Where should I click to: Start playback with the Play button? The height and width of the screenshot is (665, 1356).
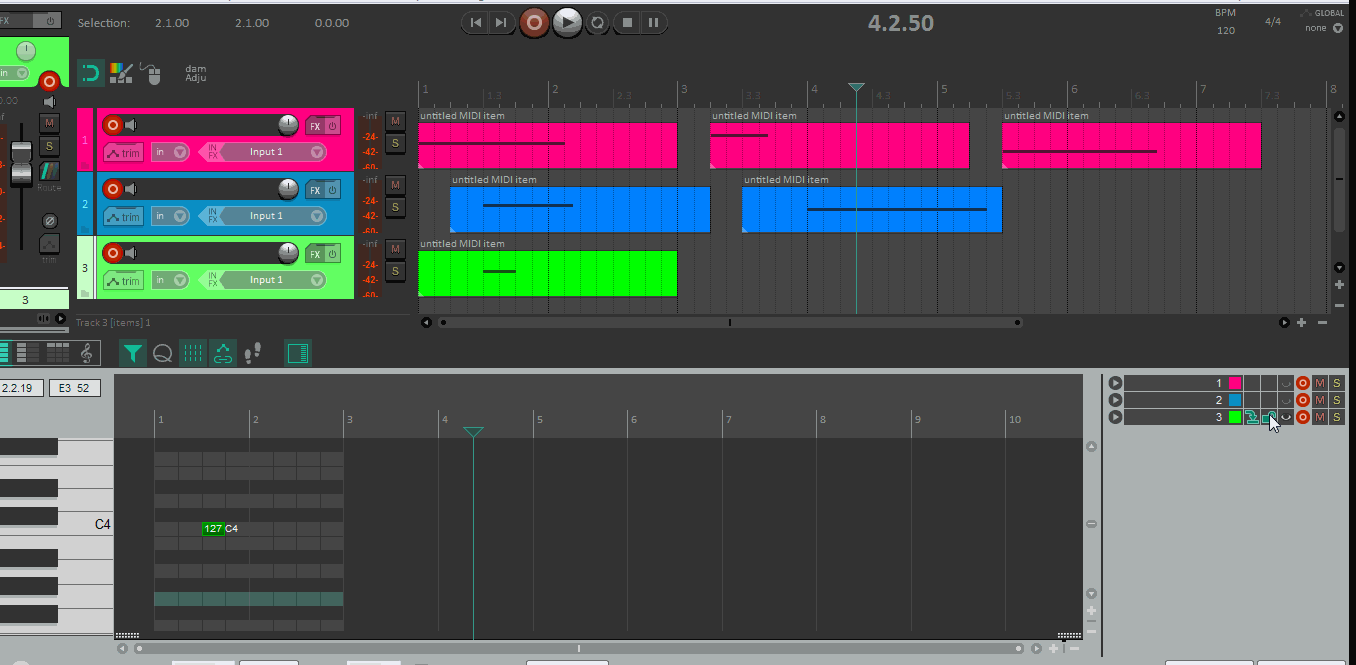click(x=567, y=22)
